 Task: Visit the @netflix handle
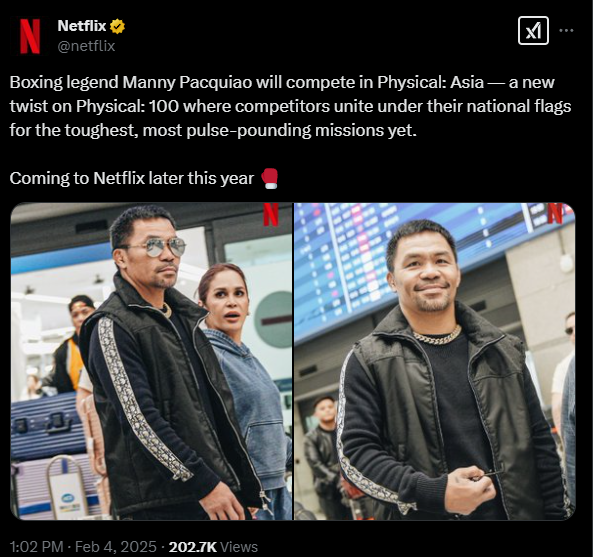tap(86, 46)
